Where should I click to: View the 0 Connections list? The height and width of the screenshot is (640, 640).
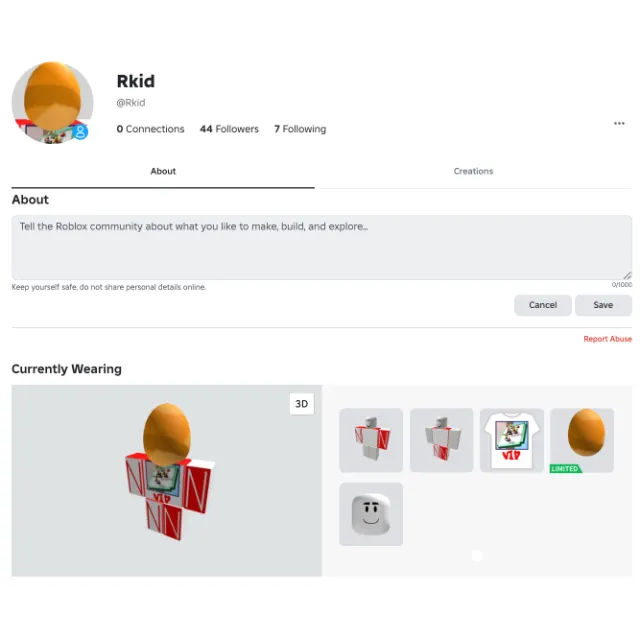150,129
